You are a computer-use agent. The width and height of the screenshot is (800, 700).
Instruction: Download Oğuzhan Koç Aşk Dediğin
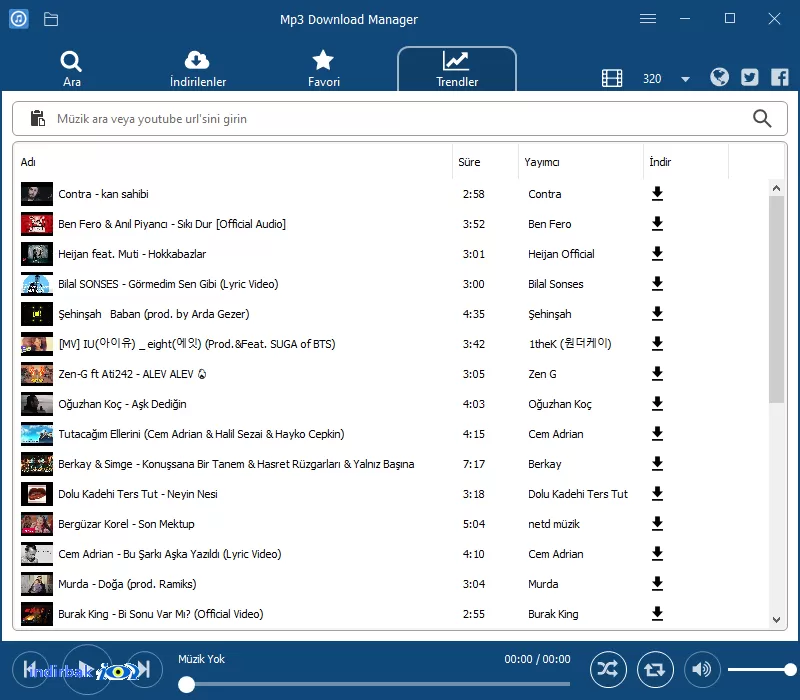coord(657,404)
